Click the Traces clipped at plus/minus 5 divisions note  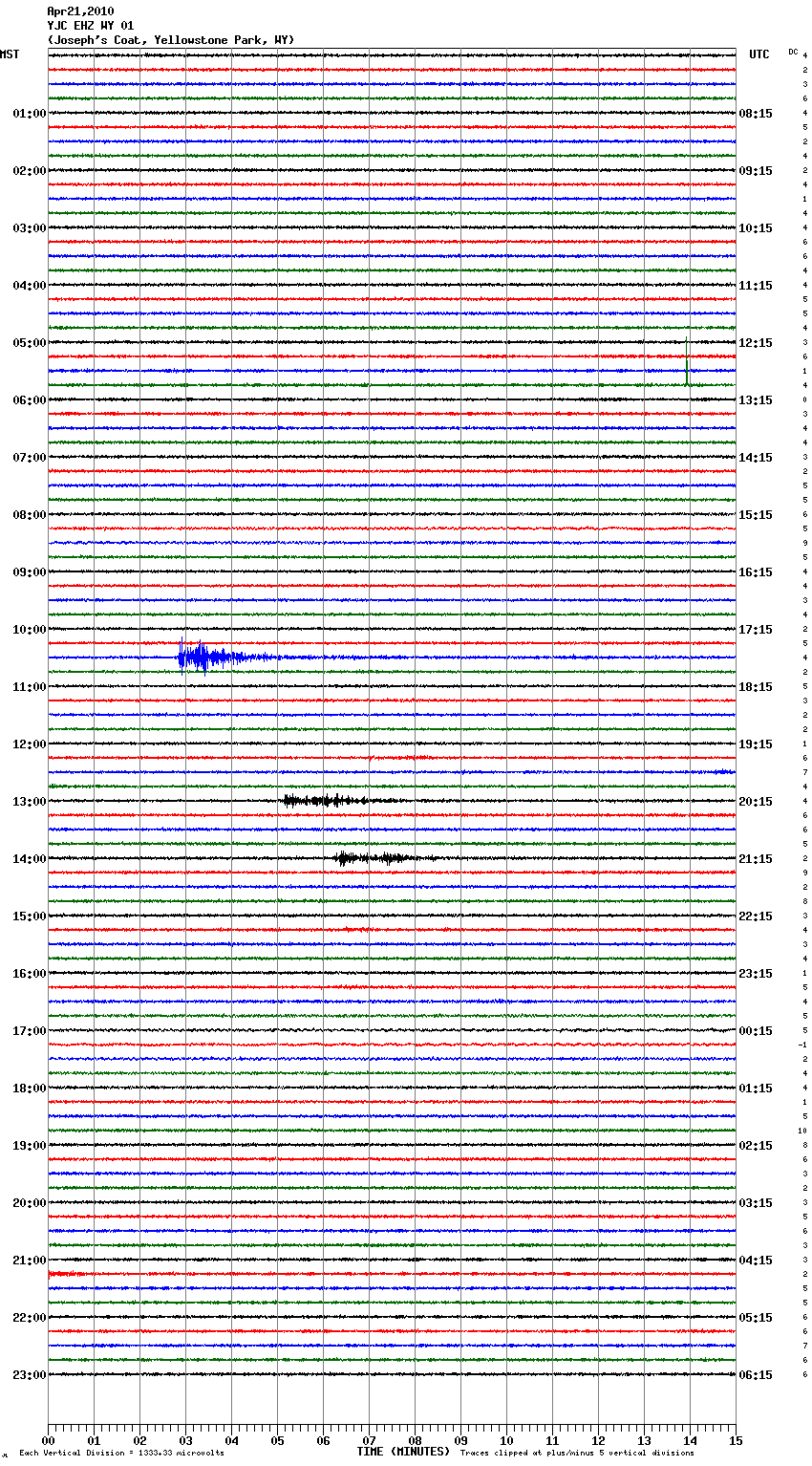click(x=577, y=1454)
